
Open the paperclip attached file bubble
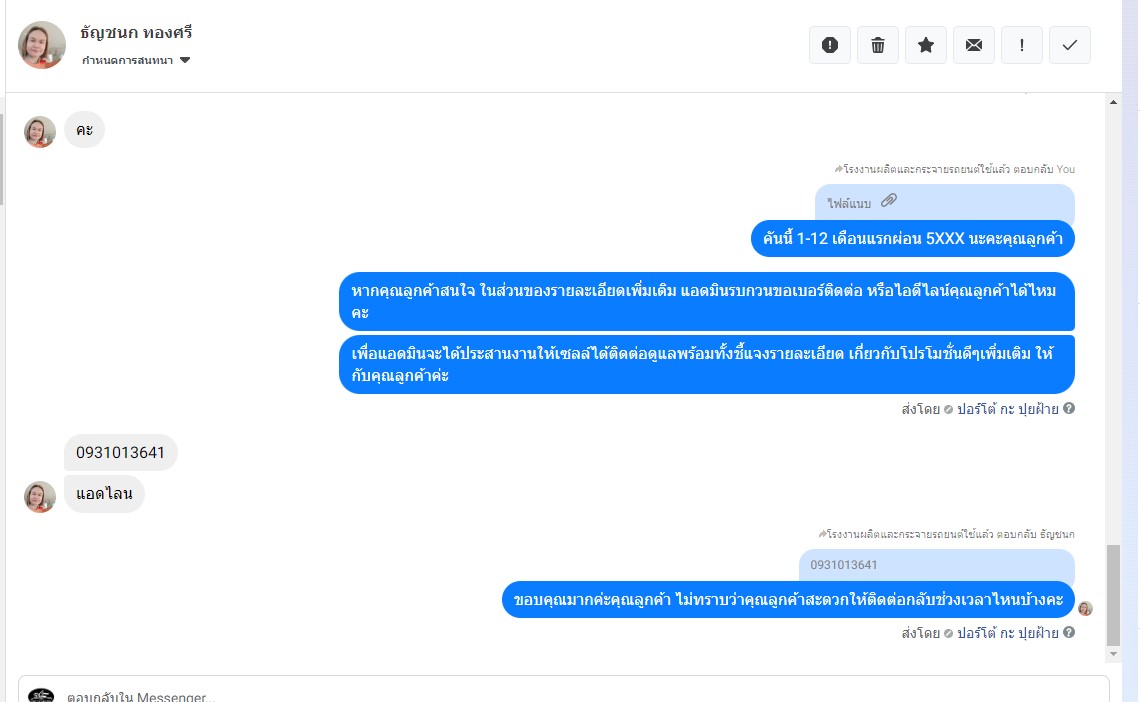(x=944, y=202)
